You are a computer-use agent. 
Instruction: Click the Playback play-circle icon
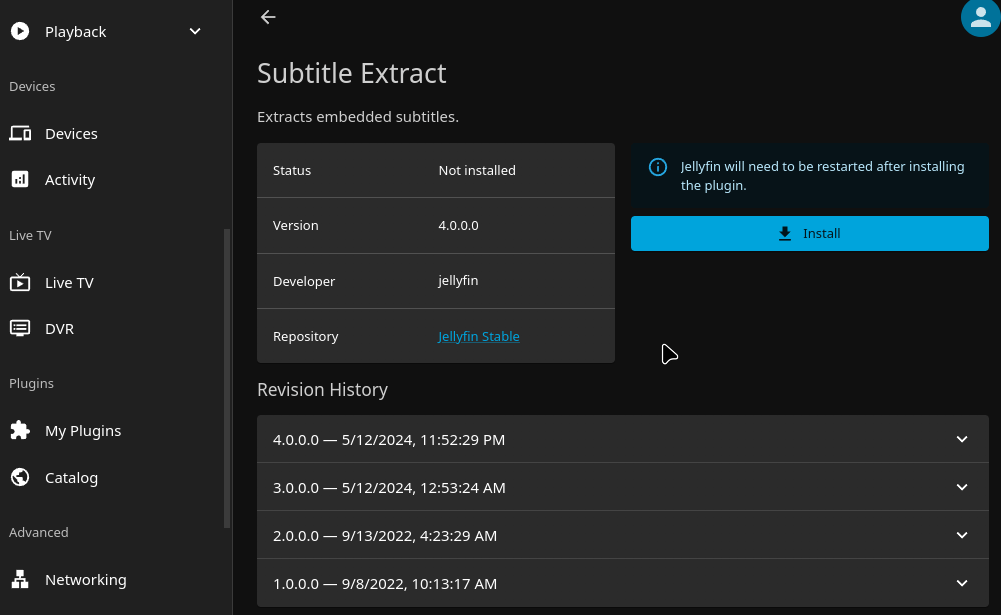pos(20,31)
